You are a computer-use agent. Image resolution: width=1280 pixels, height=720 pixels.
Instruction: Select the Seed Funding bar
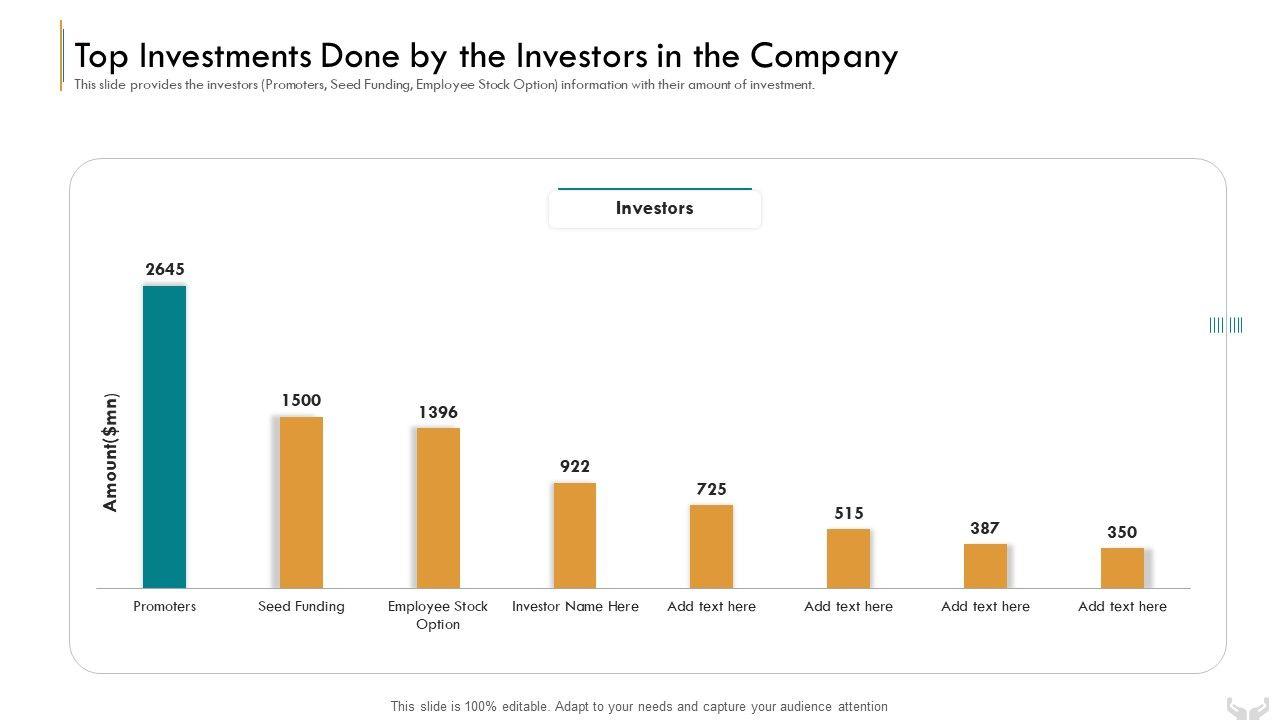tap(301, 502)
